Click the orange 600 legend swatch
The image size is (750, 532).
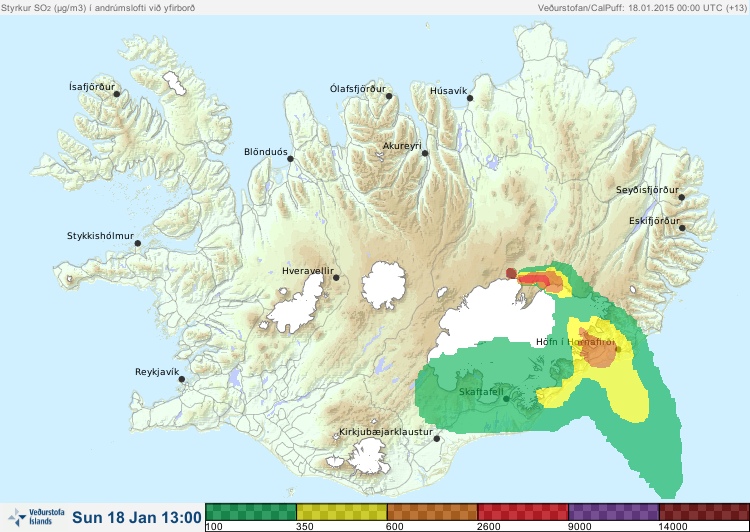(x=432, y=512)
